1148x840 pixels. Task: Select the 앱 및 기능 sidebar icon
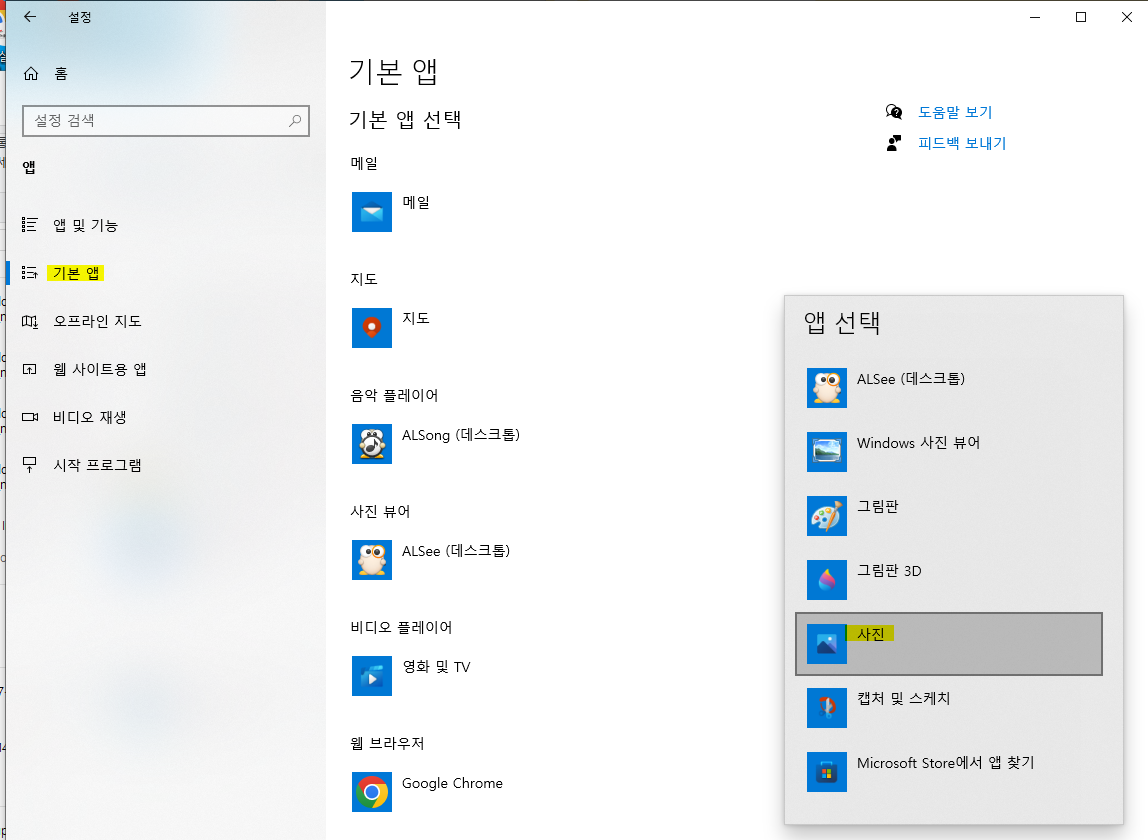pyautogui.click(x=29, y=224)
